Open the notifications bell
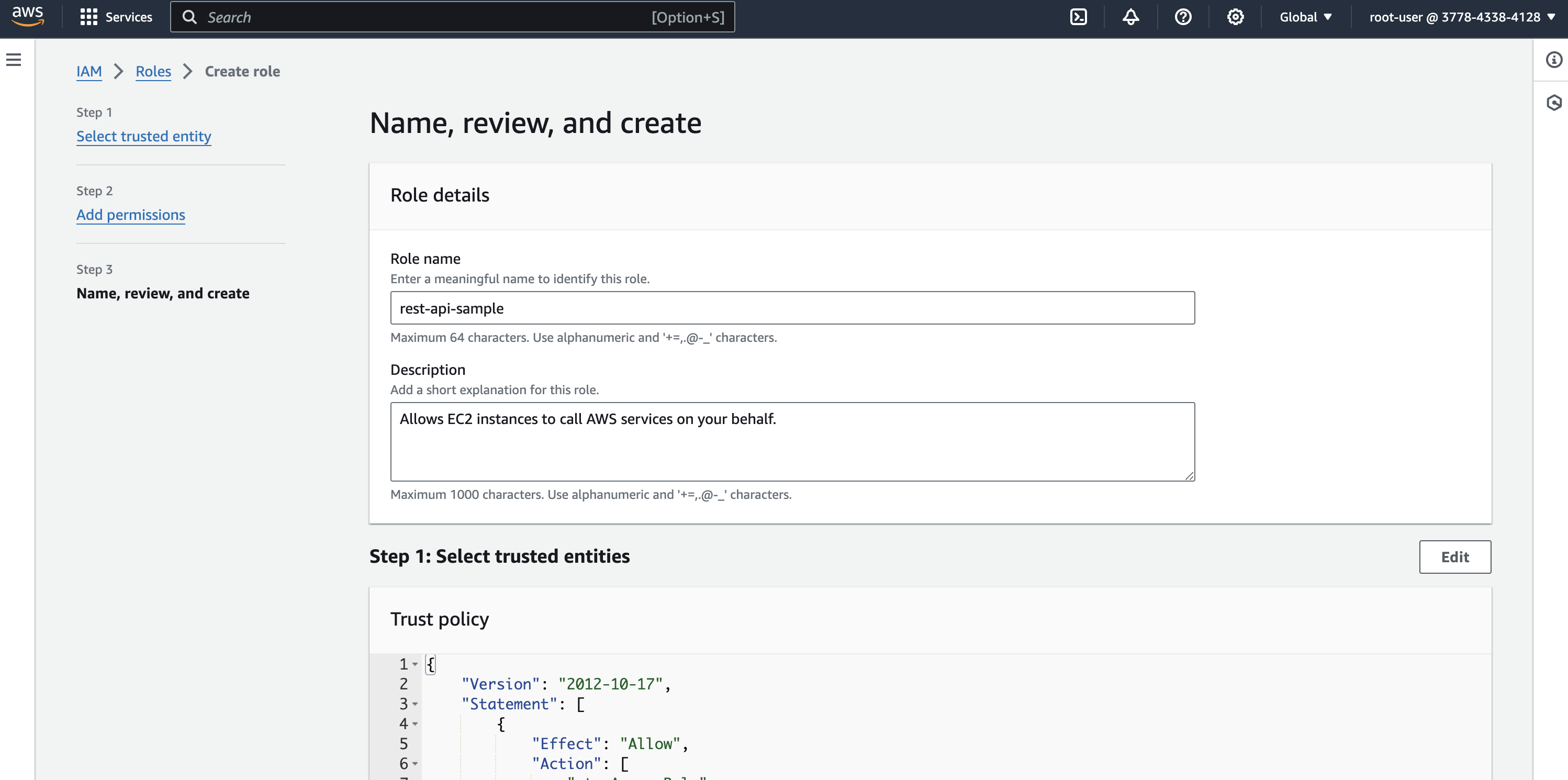The height and width of the screenshot is (780, 1568). (1130, 17)
